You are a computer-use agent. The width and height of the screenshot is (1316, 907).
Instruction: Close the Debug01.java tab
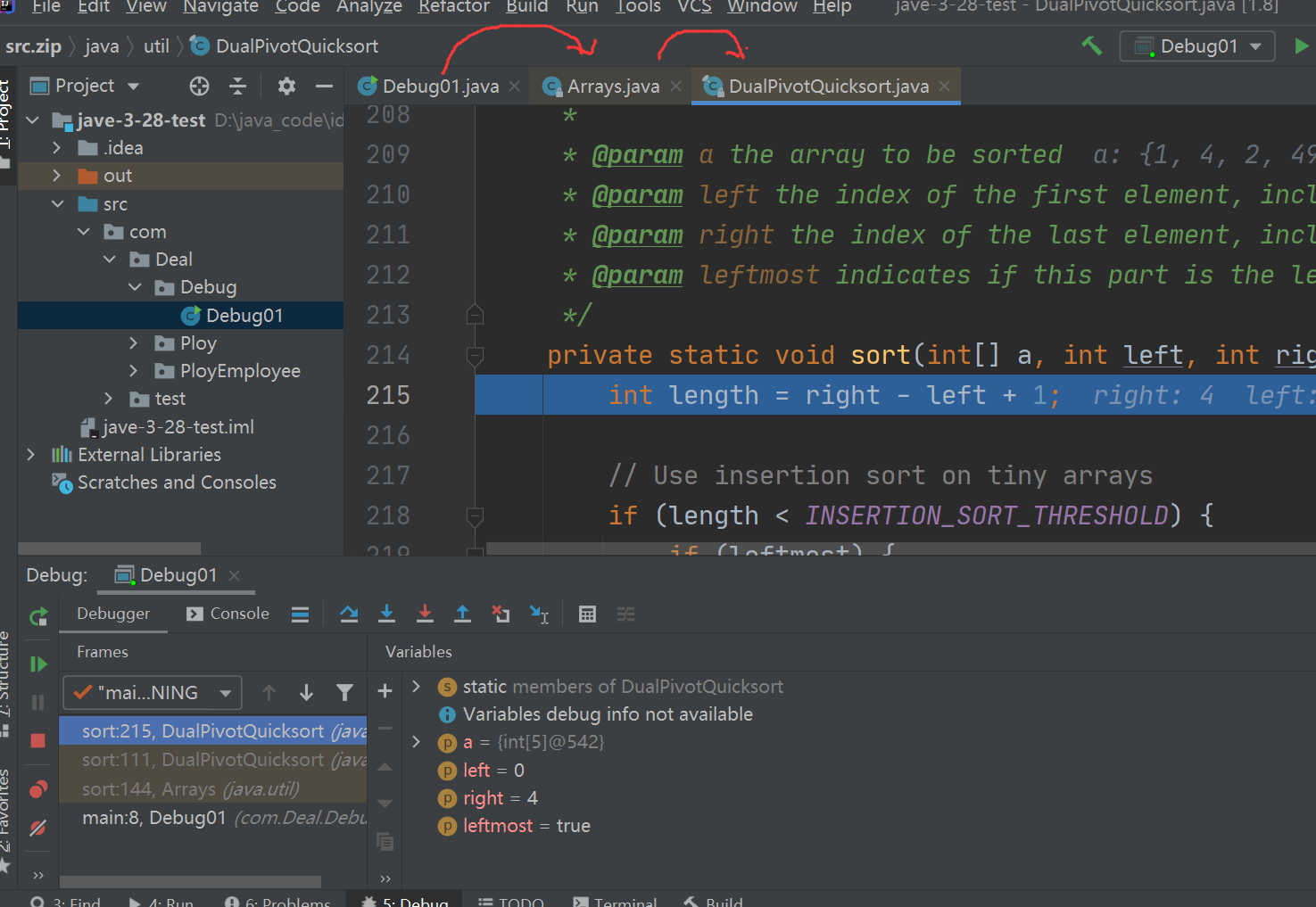[x=515, y=87]
